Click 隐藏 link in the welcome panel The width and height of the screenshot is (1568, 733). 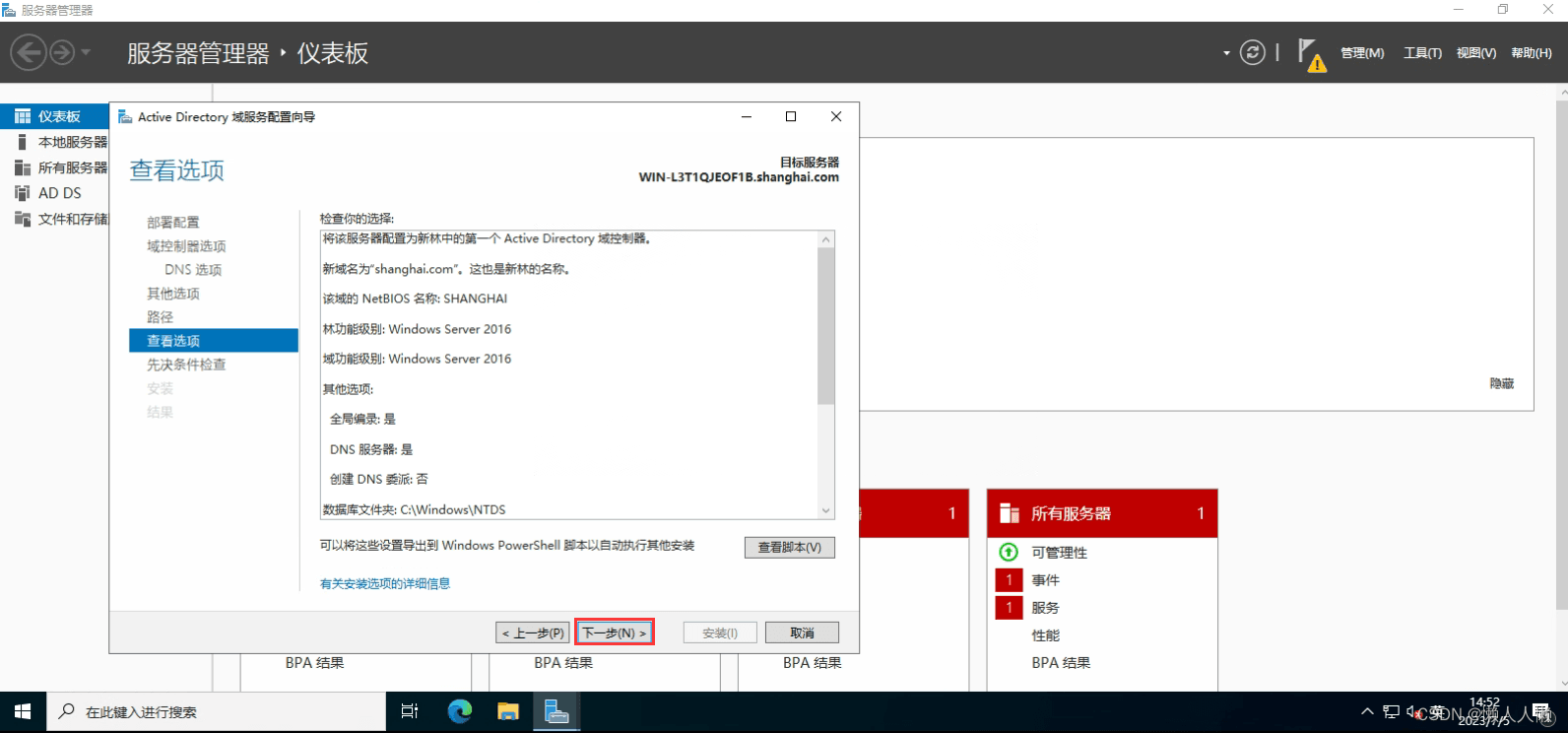1502,383
